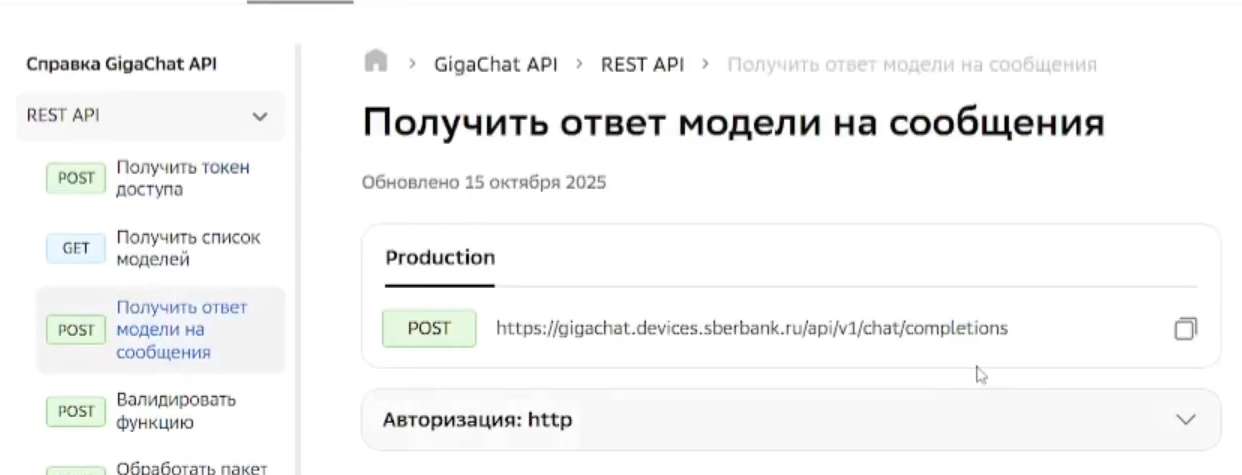Screen dimensions: 1242x475
Task: Go to REST API breadcrumb link
Action: (642, 64)
